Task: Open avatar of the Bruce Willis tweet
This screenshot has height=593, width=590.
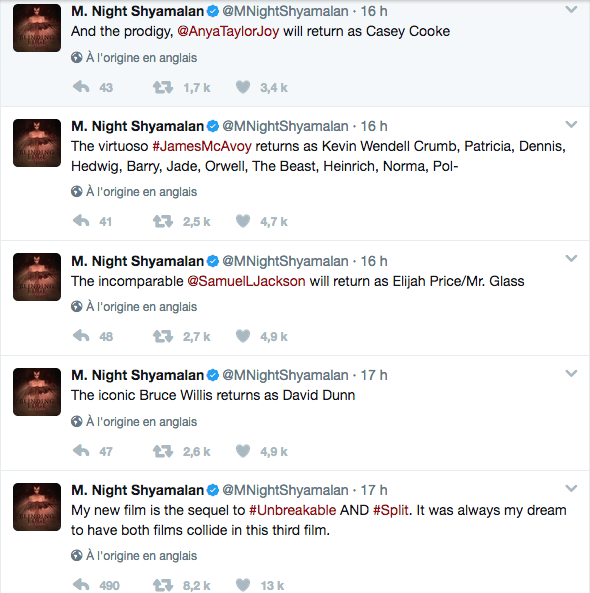Action: [37, 392]
